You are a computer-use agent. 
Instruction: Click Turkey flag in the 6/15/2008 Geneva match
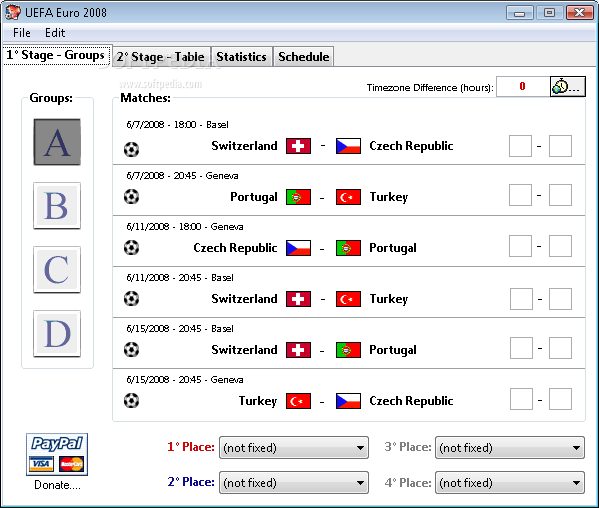point(298,401)
